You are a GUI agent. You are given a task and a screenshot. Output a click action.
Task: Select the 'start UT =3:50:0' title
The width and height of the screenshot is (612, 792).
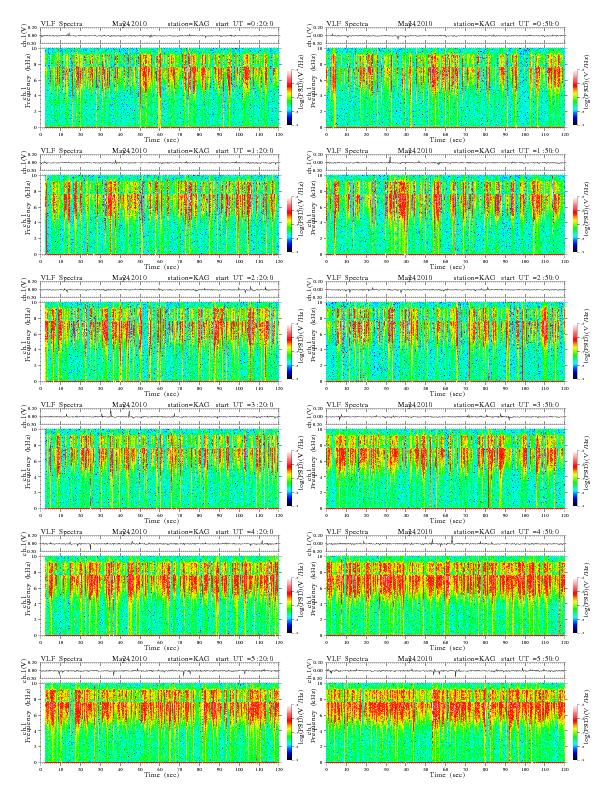(530, 405)
